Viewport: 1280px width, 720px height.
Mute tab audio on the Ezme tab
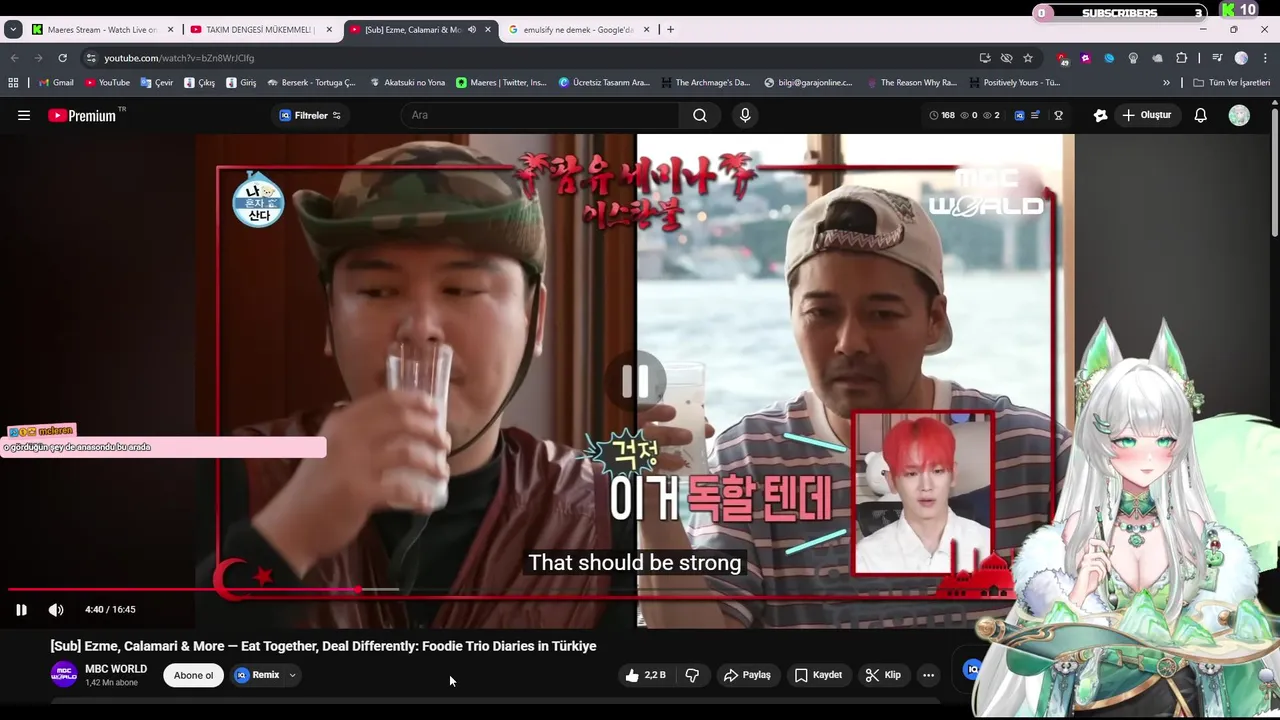point(472,30)
